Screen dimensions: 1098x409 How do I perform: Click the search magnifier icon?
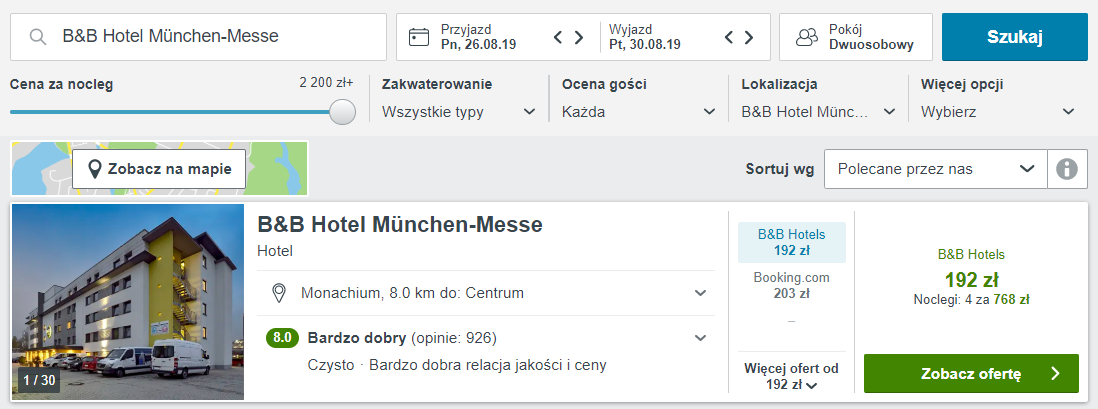pyautogui.click(x=38, y=37)
